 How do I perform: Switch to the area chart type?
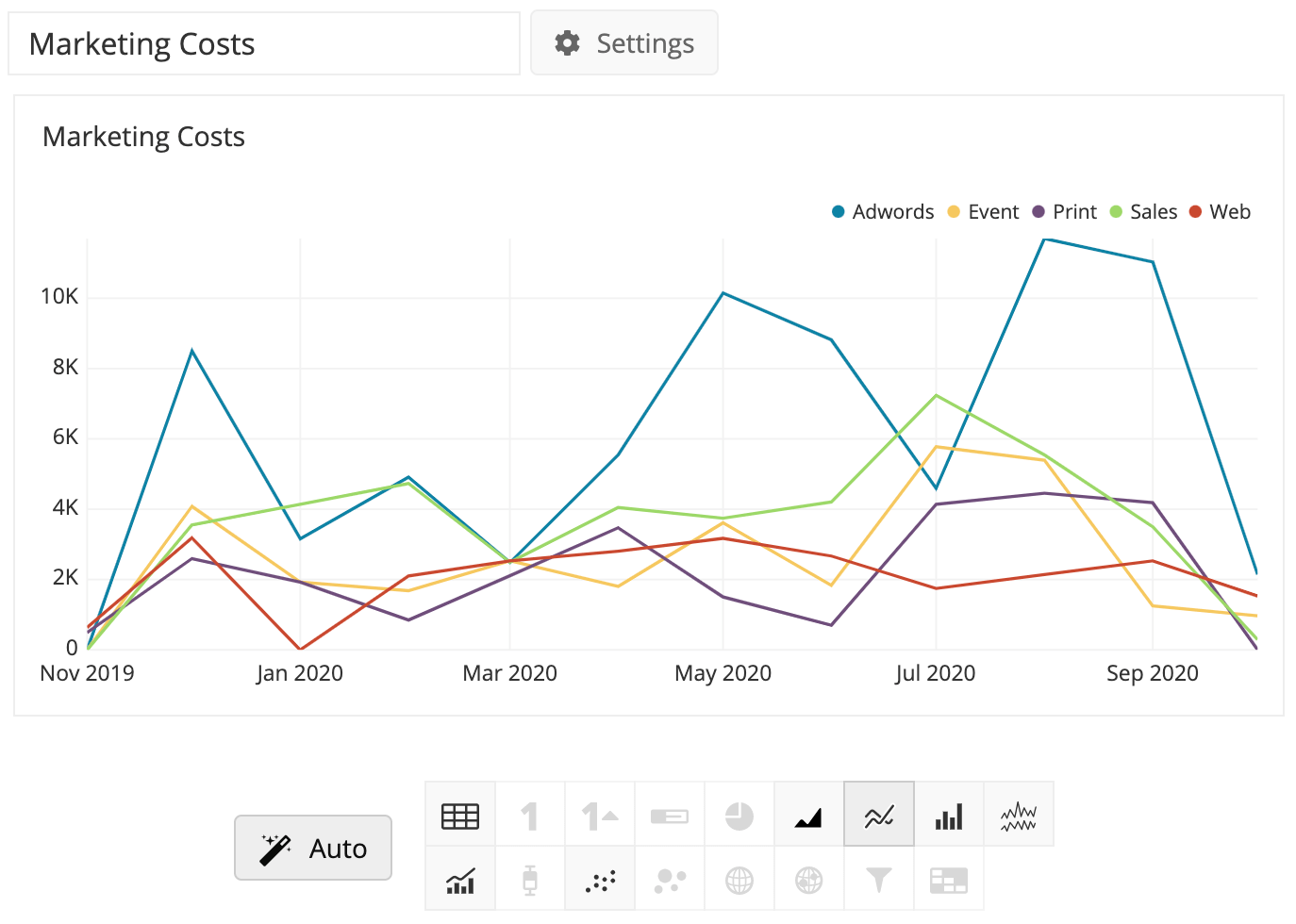tap(809, 813)
